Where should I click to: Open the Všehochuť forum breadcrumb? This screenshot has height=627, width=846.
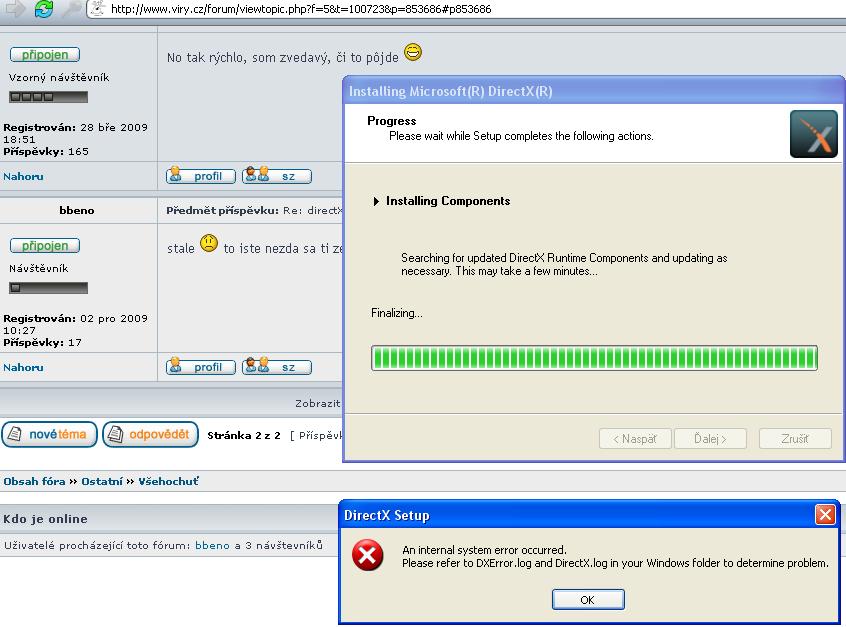167,482
